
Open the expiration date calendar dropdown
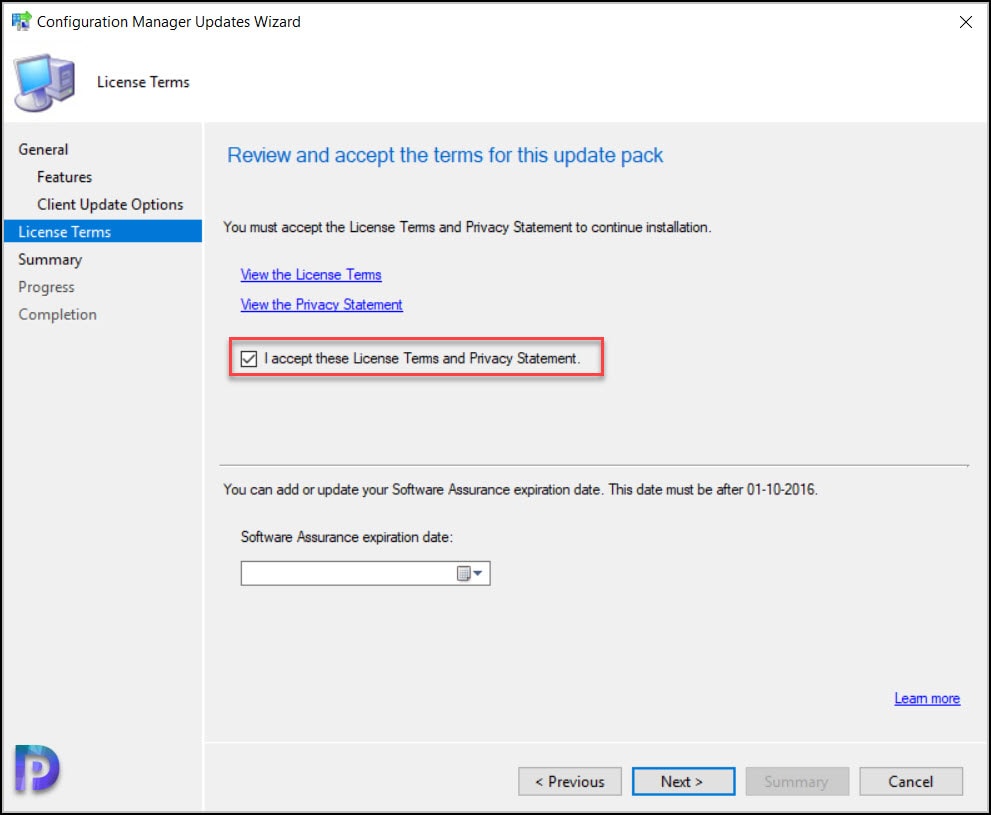click(x=470, y=574)
